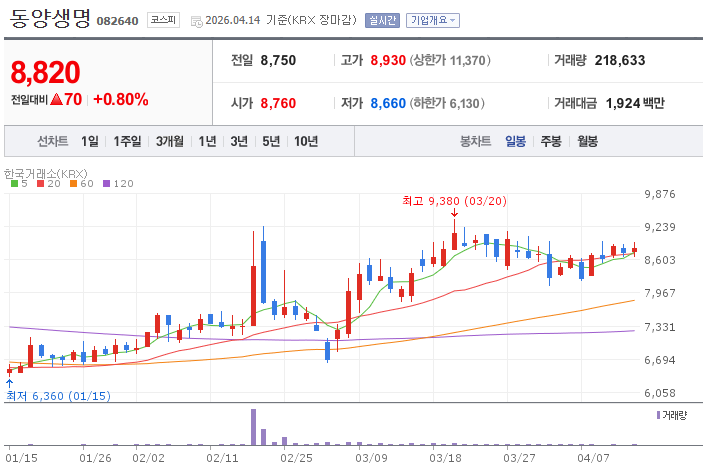Open the 기업개요 dropdown
This screenshot has height=474, width=703.
coord(433,20)
